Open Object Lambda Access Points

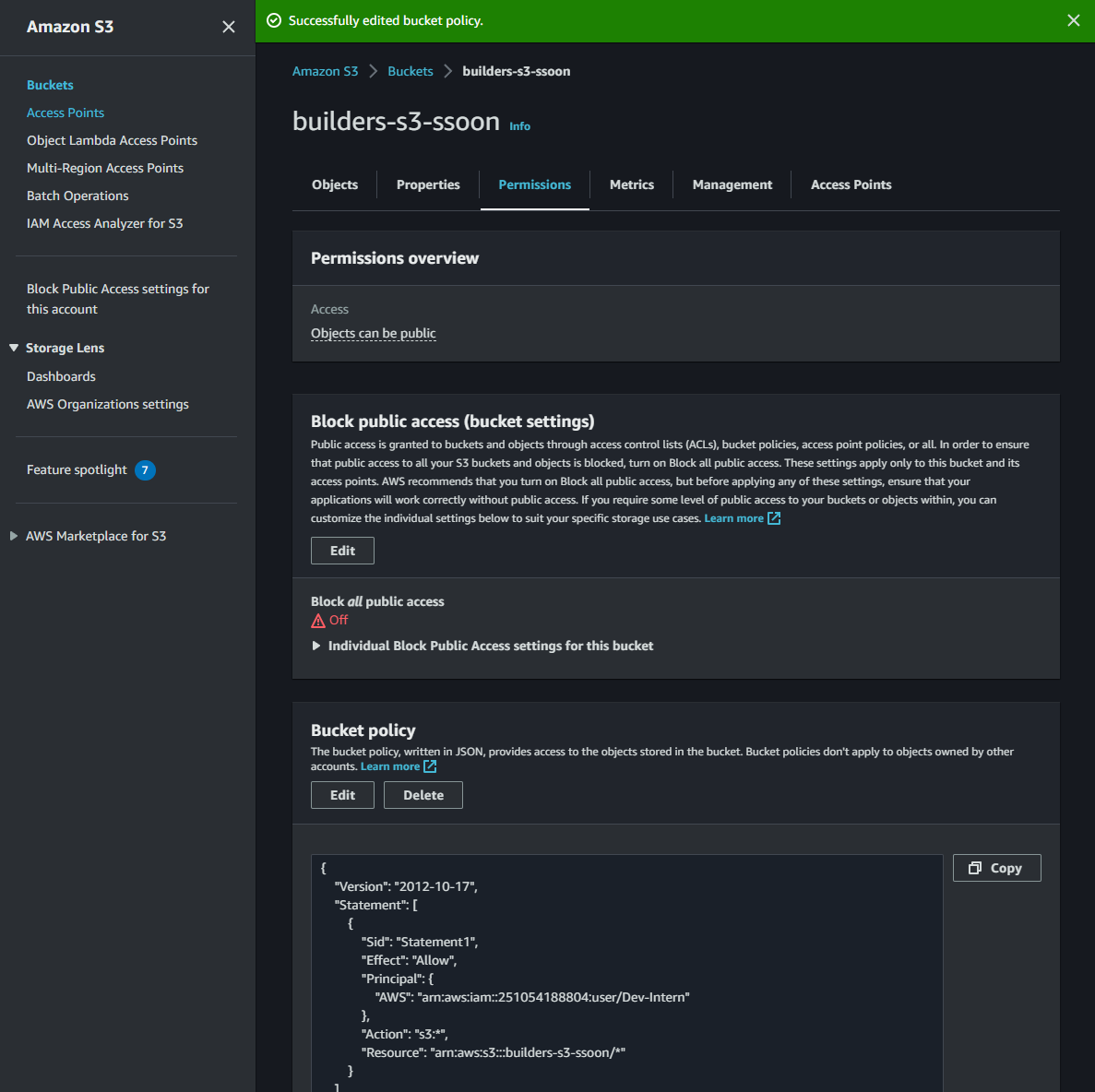pyautogui.click(x=112, y=140)
